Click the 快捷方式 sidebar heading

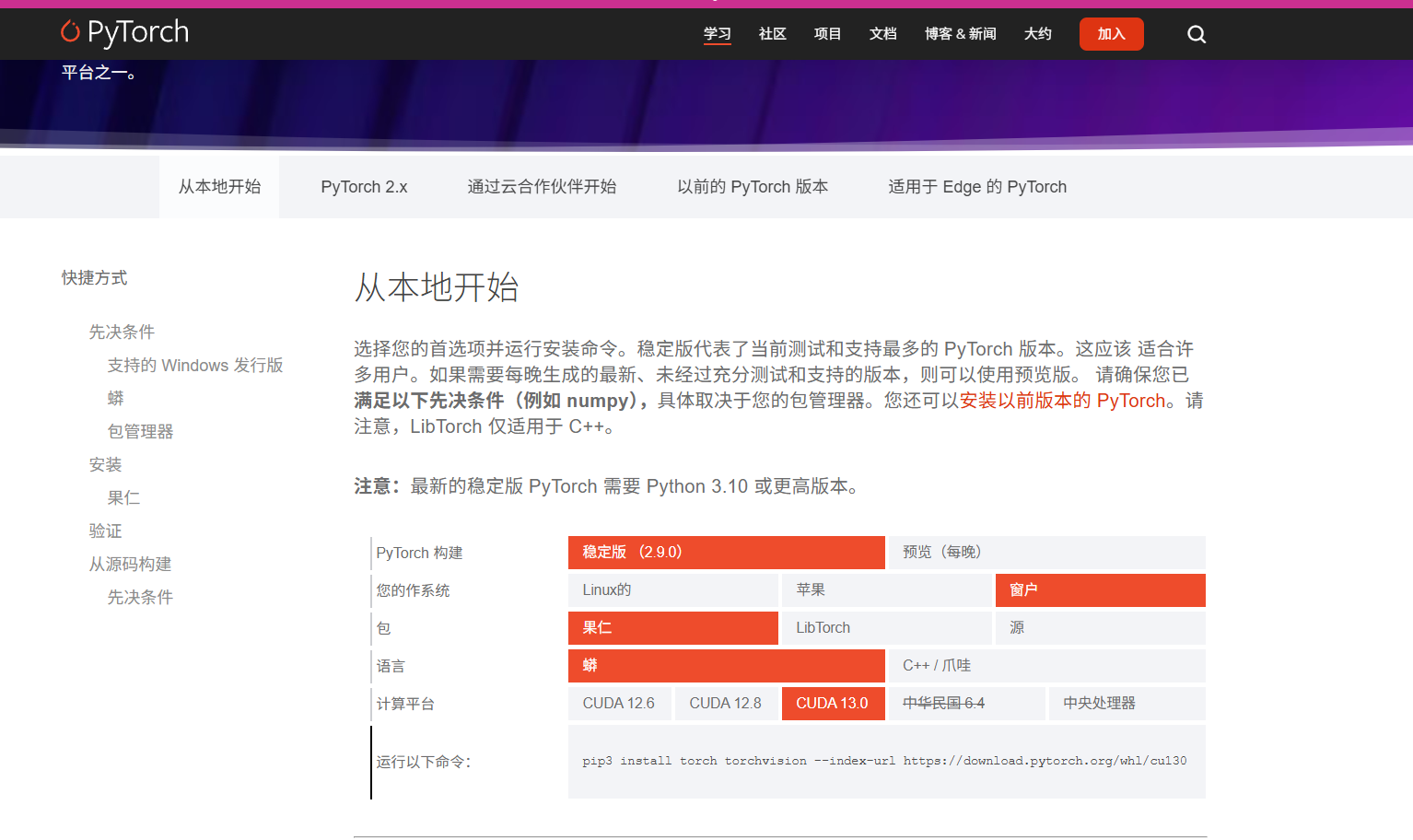click(x=94, y=278)
